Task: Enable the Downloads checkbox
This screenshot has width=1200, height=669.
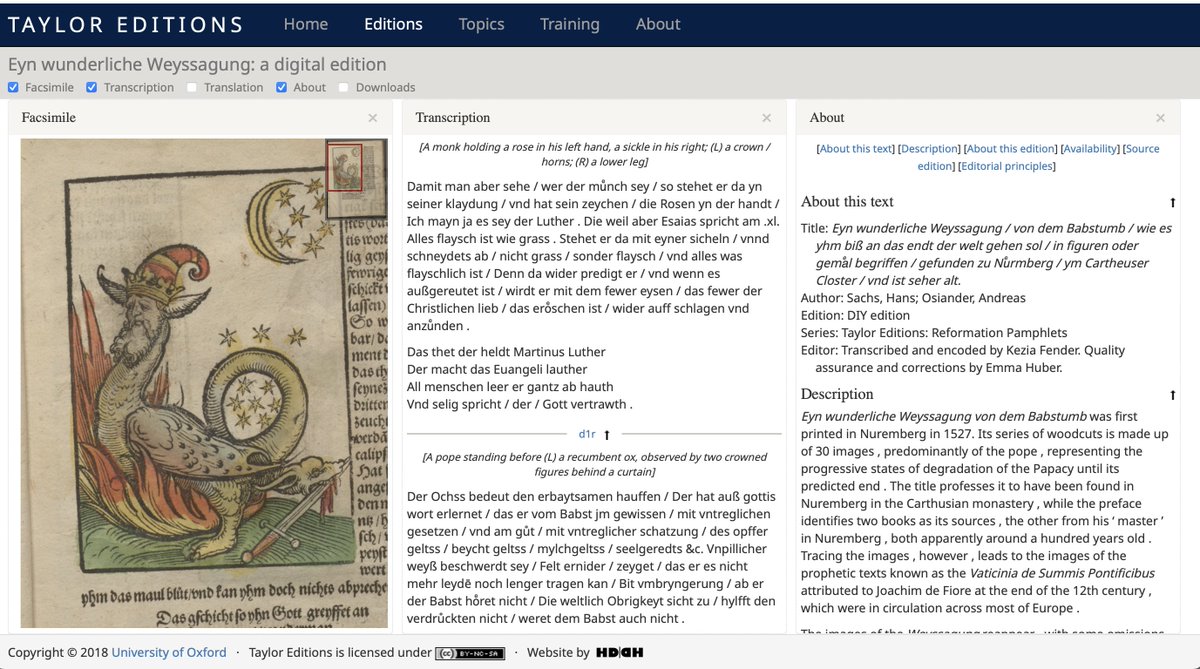Action: 344,87
